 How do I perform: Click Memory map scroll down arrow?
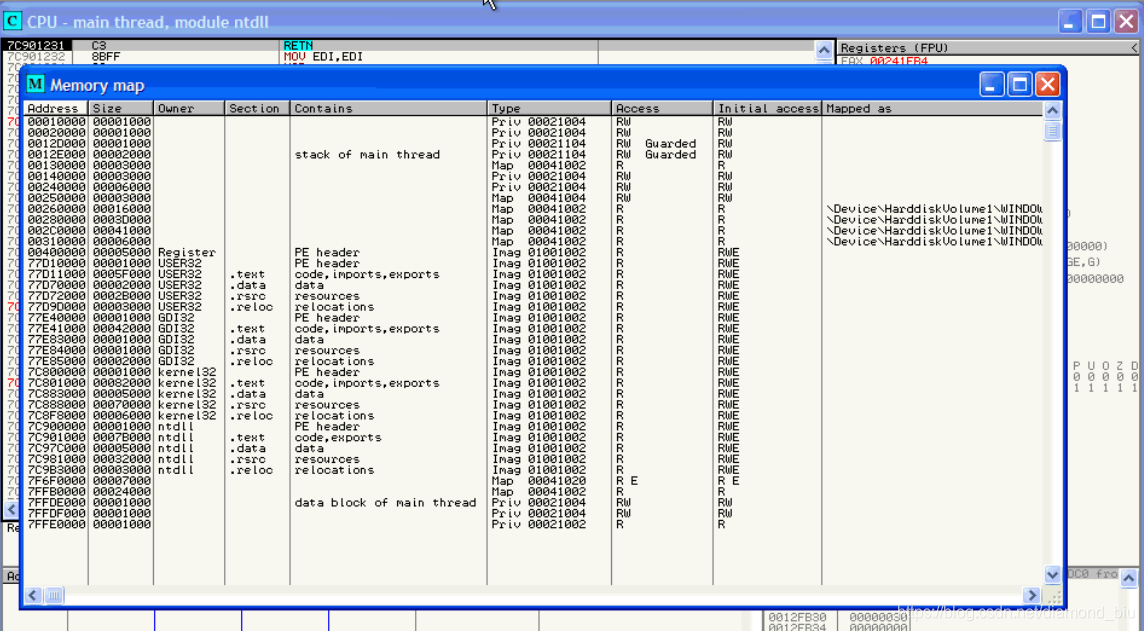pos(1052,574)
